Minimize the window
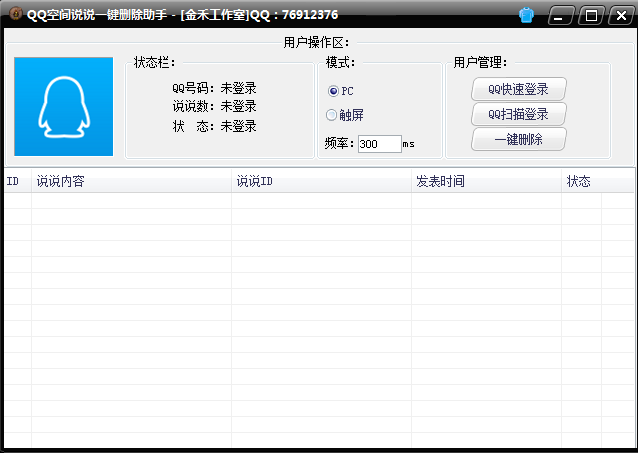The height and width of the screenshot is (453, 638). (560, 15)
